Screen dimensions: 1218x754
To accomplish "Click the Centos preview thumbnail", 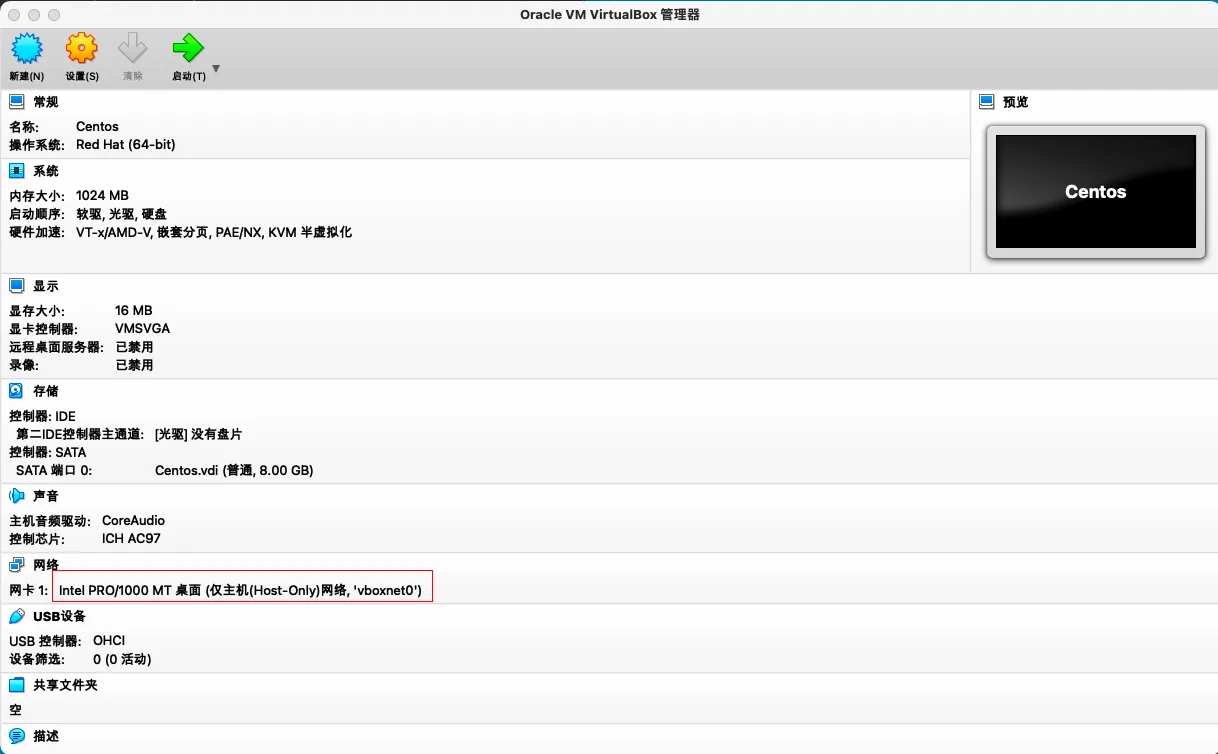I will click(1095, 190).
